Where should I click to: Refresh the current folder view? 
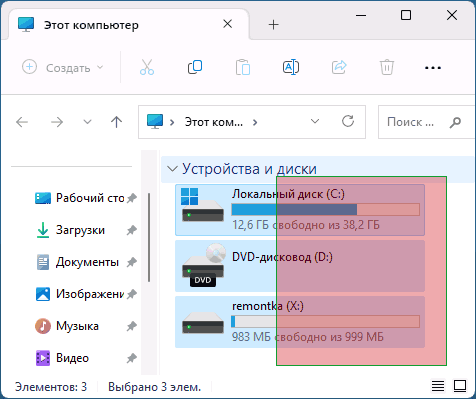pyautogui.click(x=348, y=121)
